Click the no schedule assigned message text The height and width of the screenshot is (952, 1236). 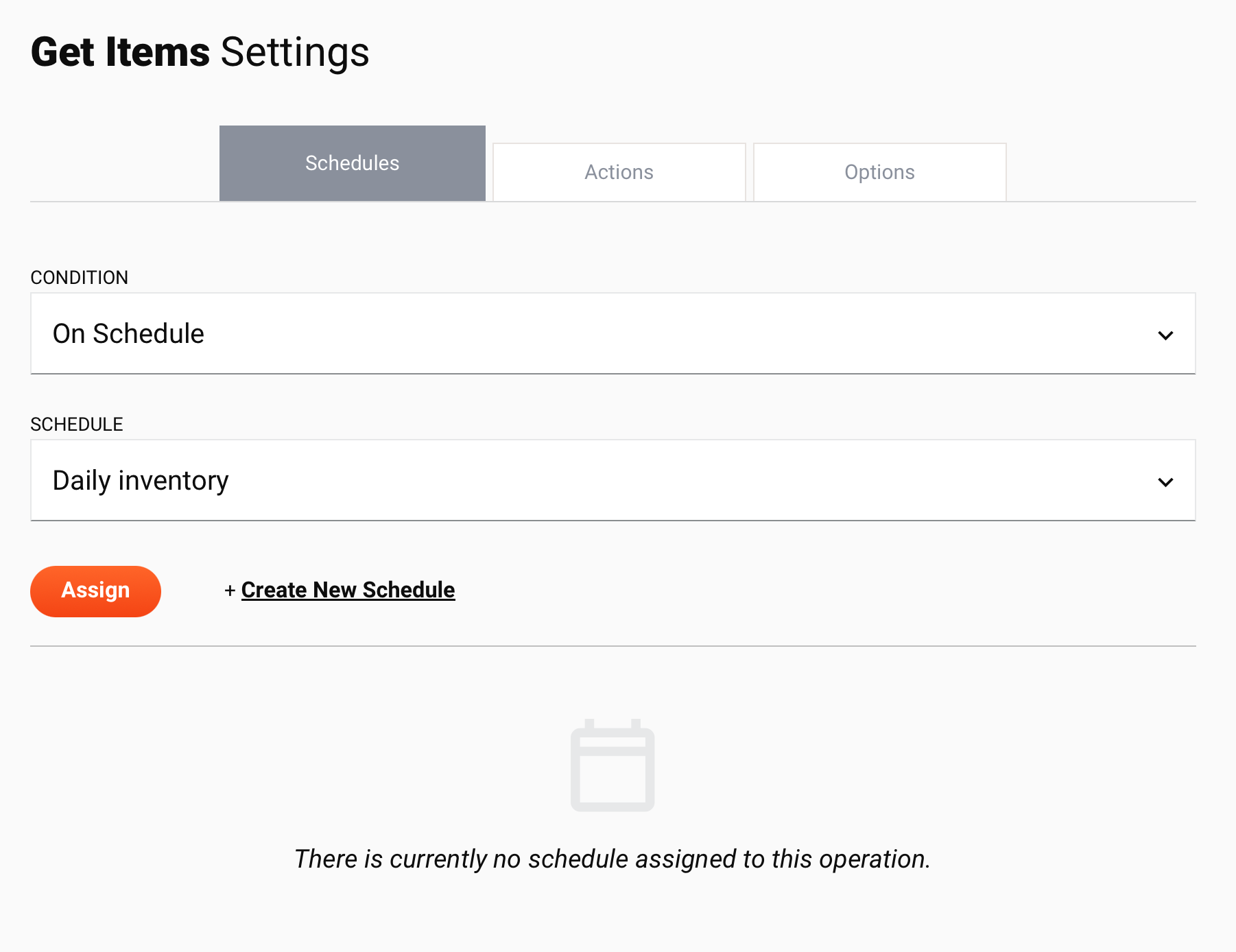[613, 859]
